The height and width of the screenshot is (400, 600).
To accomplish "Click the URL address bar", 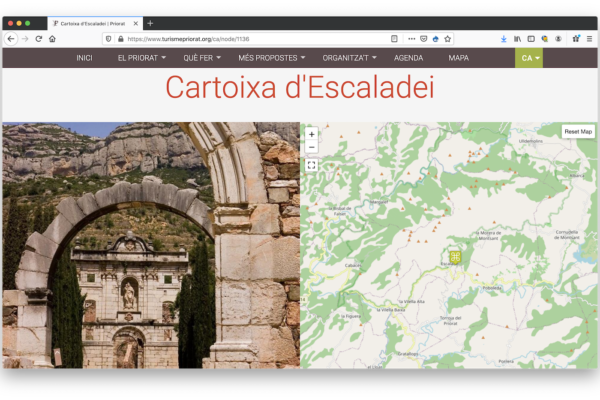I will pyautogui.click(x=260, y=39).
